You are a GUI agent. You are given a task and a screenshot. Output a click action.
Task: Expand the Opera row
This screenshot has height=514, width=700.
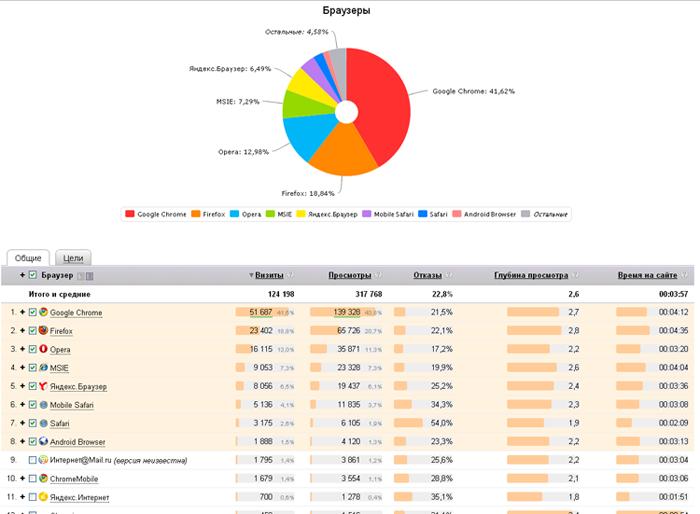coord(22,349)
